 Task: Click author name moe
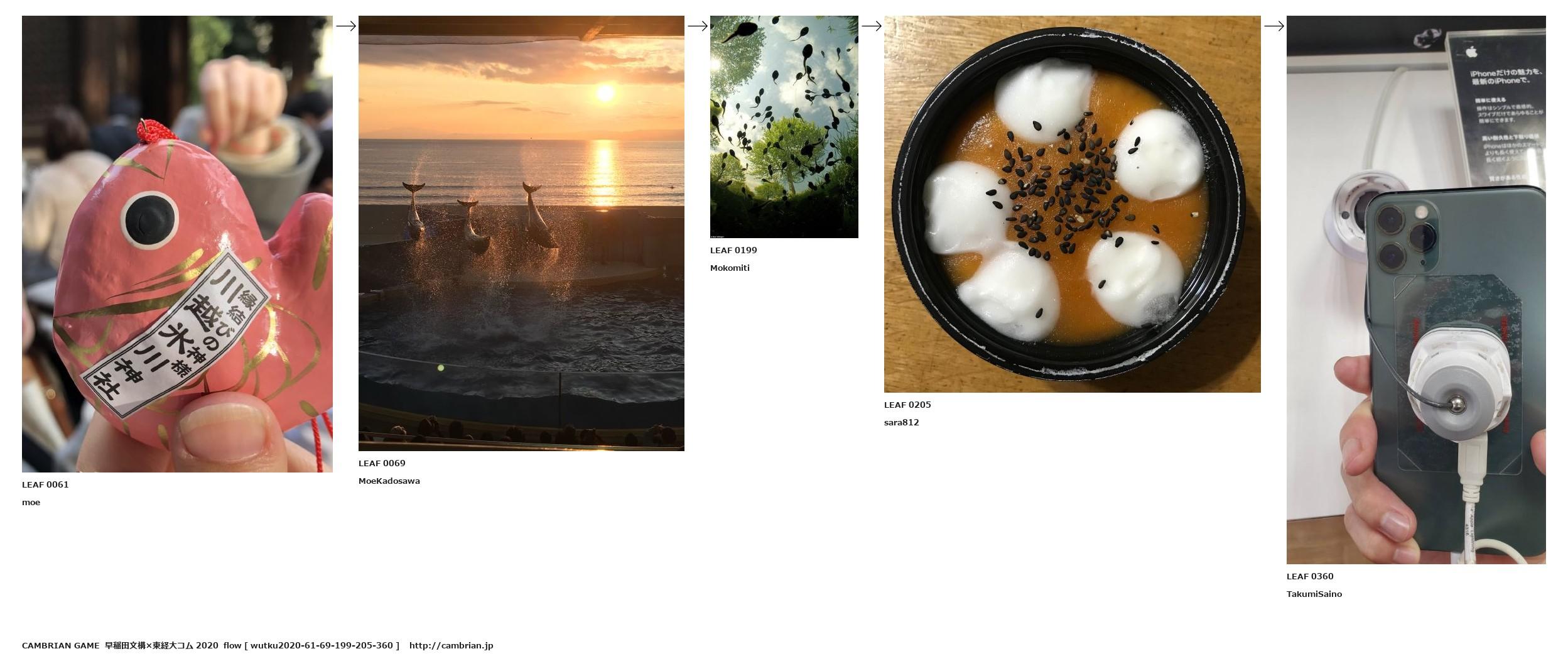click(x=31, y=502)
